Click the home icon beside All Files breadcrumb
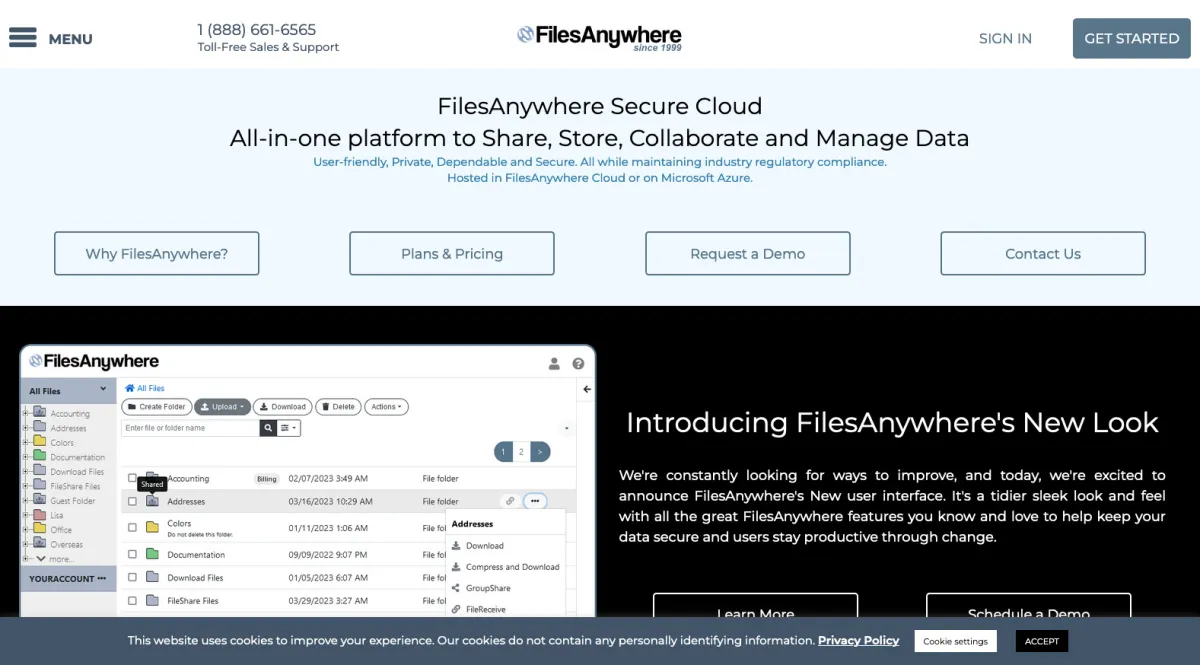Screen dimensions: 1200x665 click(129, 388)
